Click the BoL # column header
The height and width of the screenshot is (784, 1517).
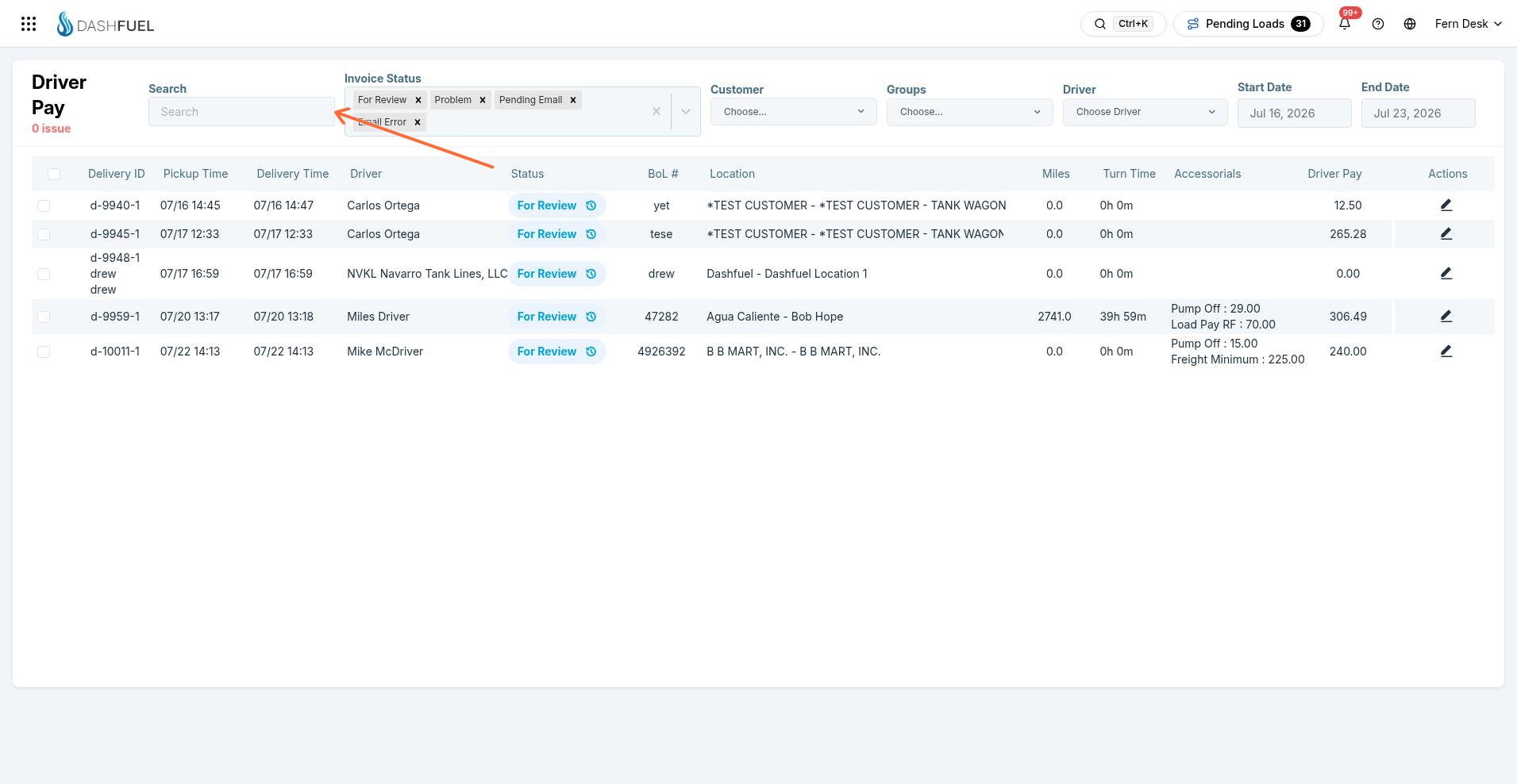pyautogui.click(x=663, y=174)
